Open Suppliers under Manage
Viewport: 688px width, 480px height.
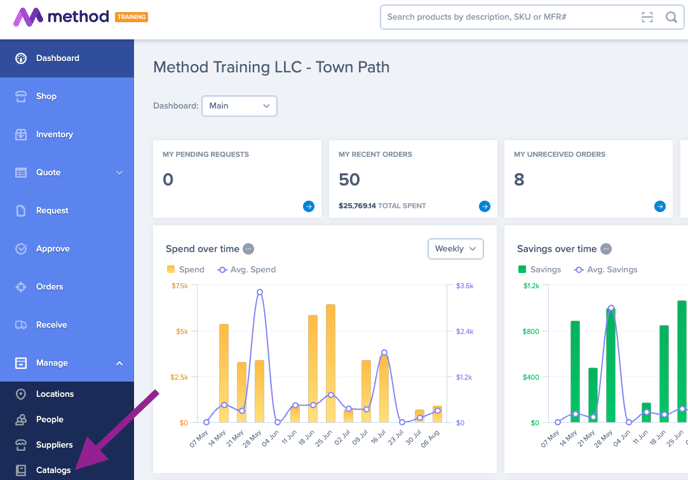click(x=67, y=445)
